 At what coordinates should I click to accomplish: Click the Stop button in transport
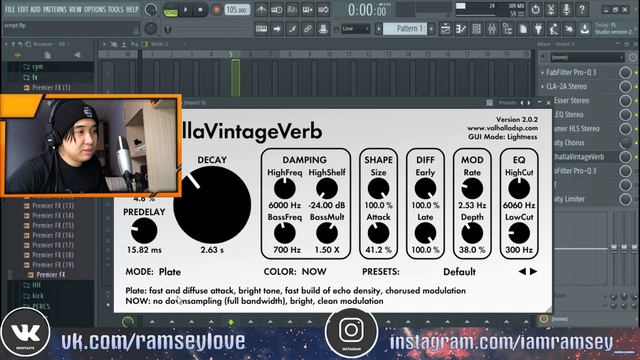point(200,10)
